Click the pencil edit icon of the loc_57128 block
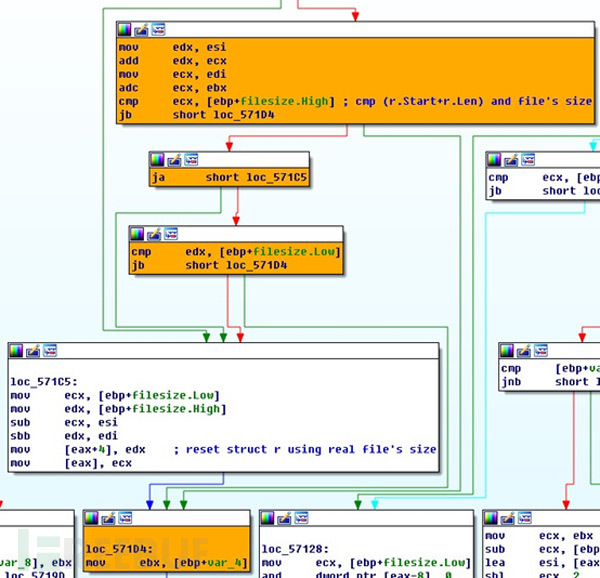This screenshot has height=578, width=600. tap(284, 518)
